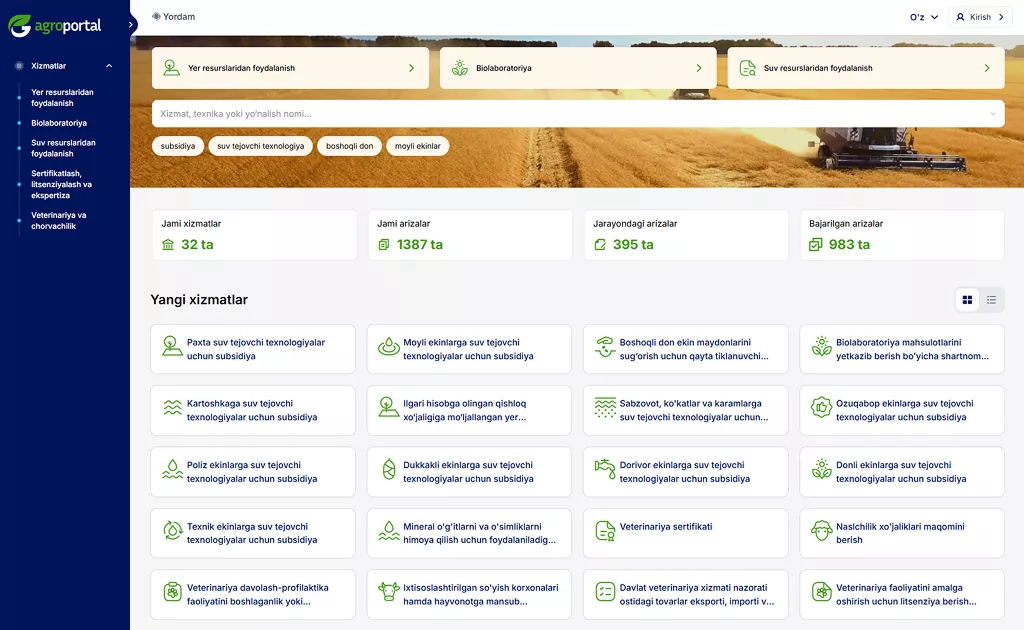Click the cow icon for Ixtisoslashtirilgan so'yish
The image size is (1024, 630).
(x=388, y=592)
